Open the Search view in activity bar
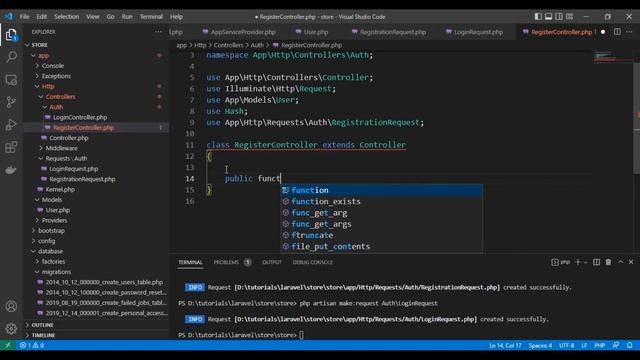The width and height of the screenshot is (640, 360). (11, 57)
